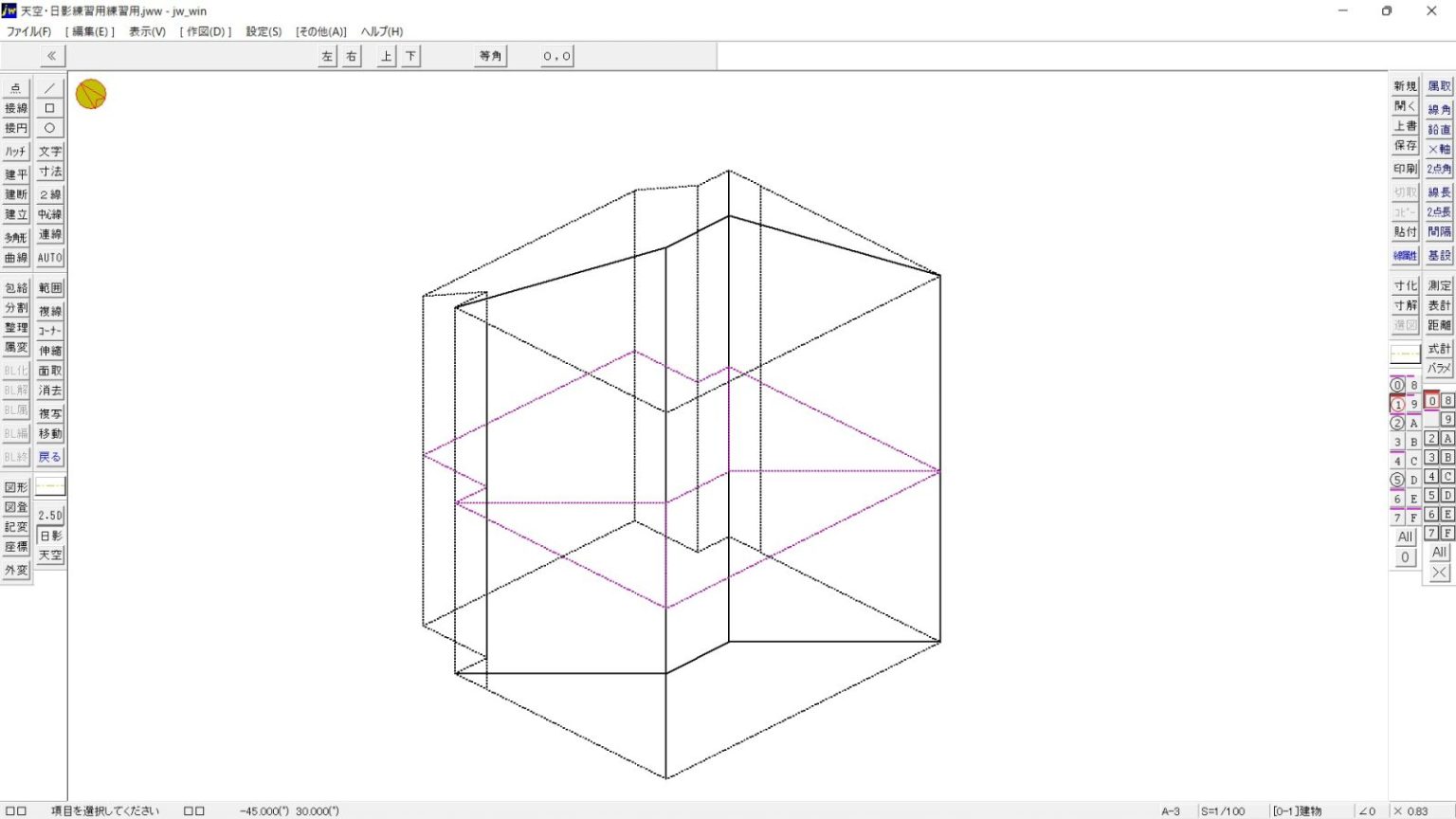
Task: Toggle layer 2 circled button
Action: click(1397, 424)
